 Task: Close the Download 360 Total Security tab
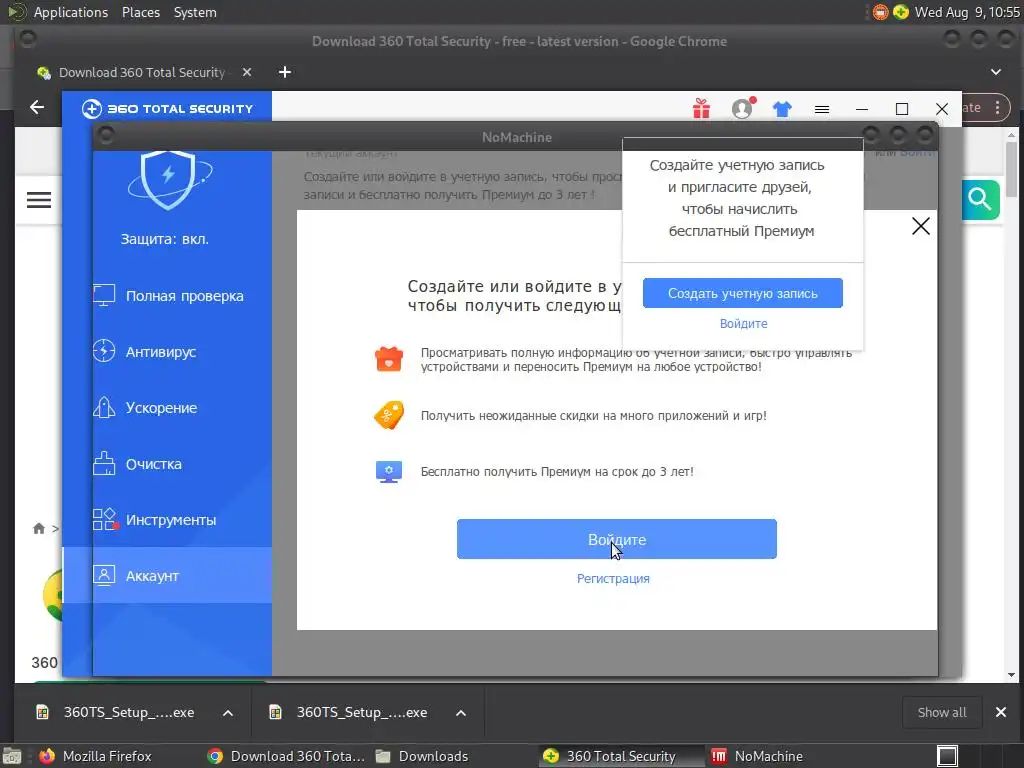pyautogui.click(x=247, y=72)
